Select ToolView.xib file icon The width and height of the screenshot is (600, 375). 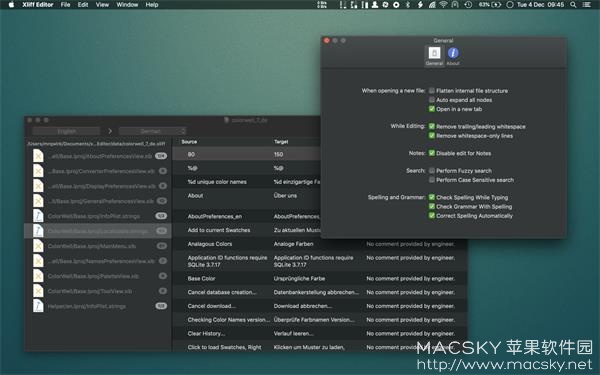click(38, 291)
